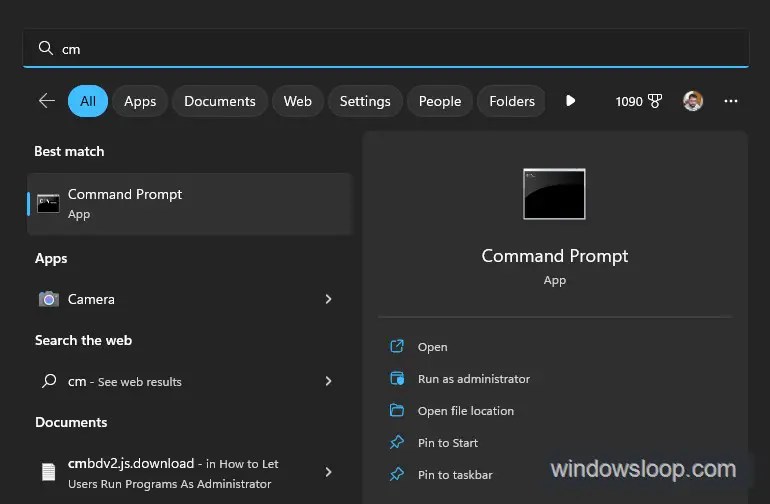The height and width of the screenshot is (504, 770).
Task: Switch to the Settings filter tab
Action: [x=365, y=101]
